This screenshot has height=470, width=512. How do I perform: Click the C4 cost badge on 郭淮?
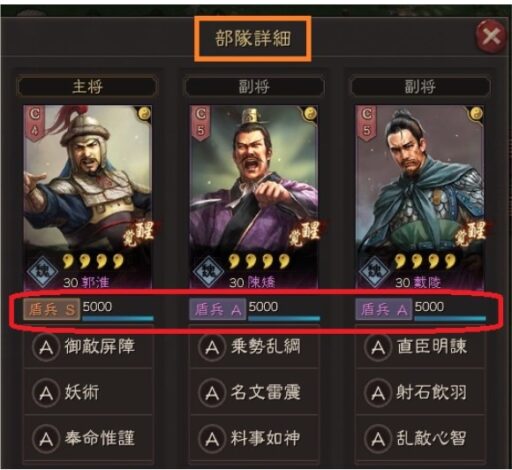[x=35, y=123]
